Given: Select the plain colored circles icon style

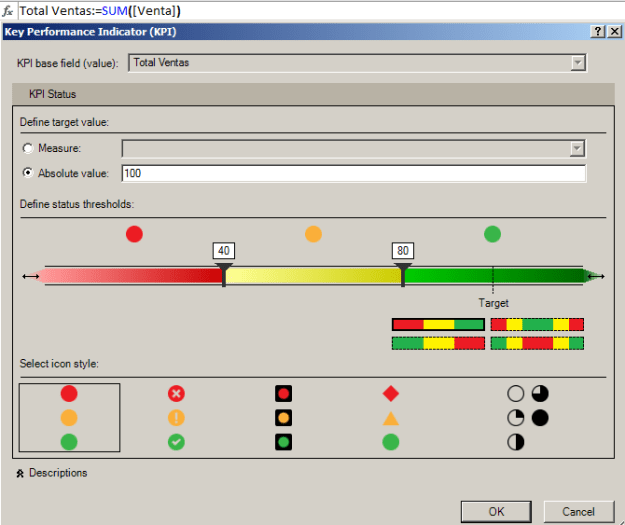Looking at the screenshot, I should click(69, 417).
